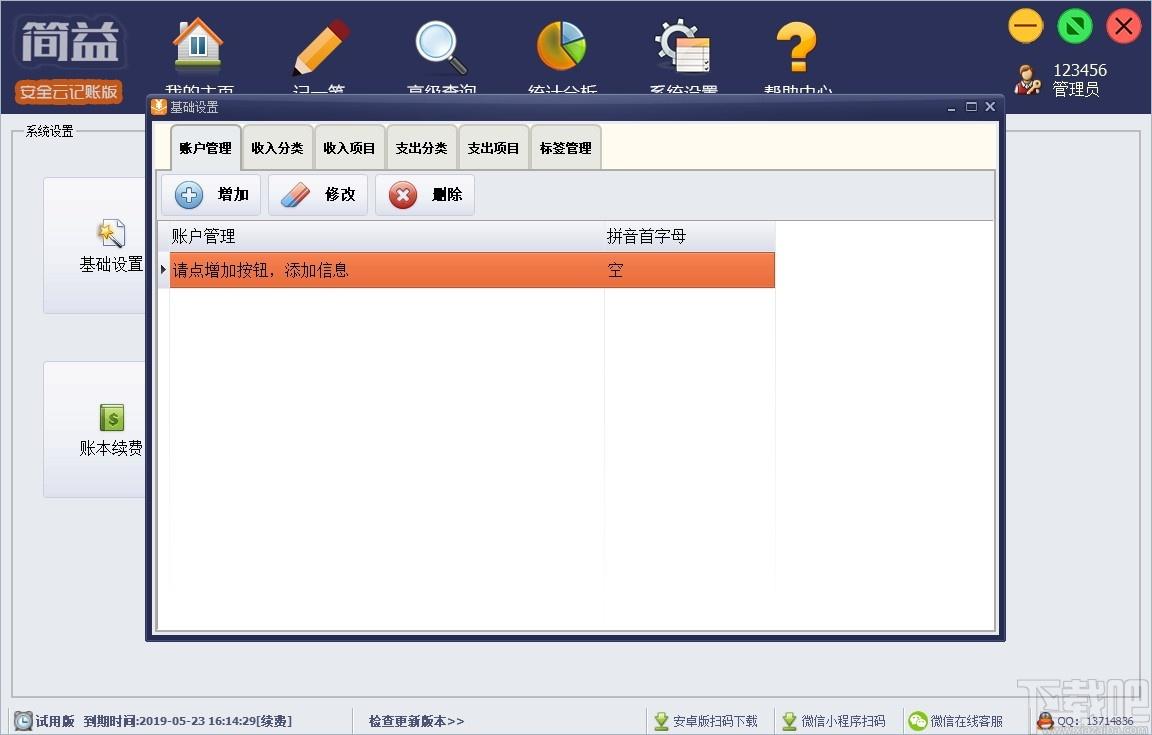
Task: Select the row 请点增加按钮，添加信息
Action: 472,270
